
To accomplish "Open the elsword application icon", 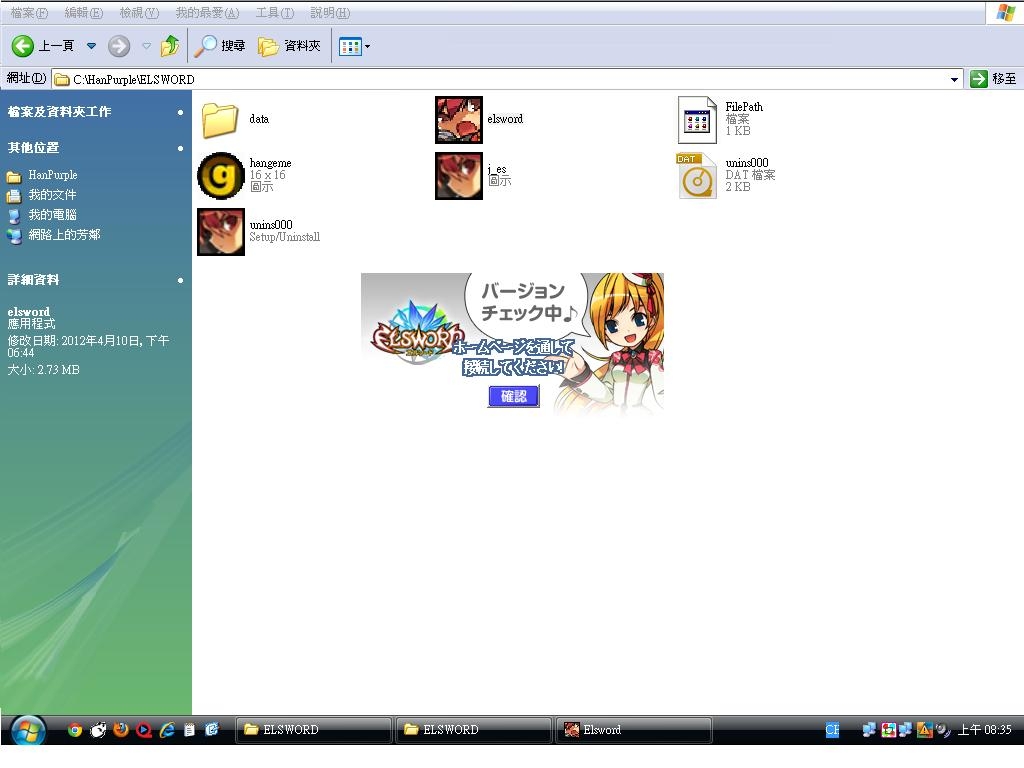I will click(459, 120).
